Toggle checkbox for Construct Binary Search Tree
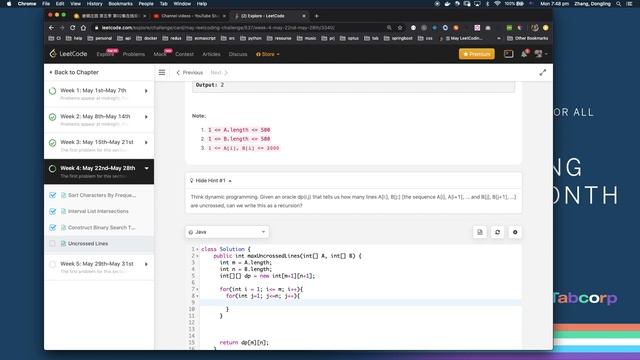The image size is (640, 360). click(x=53, y=227)
